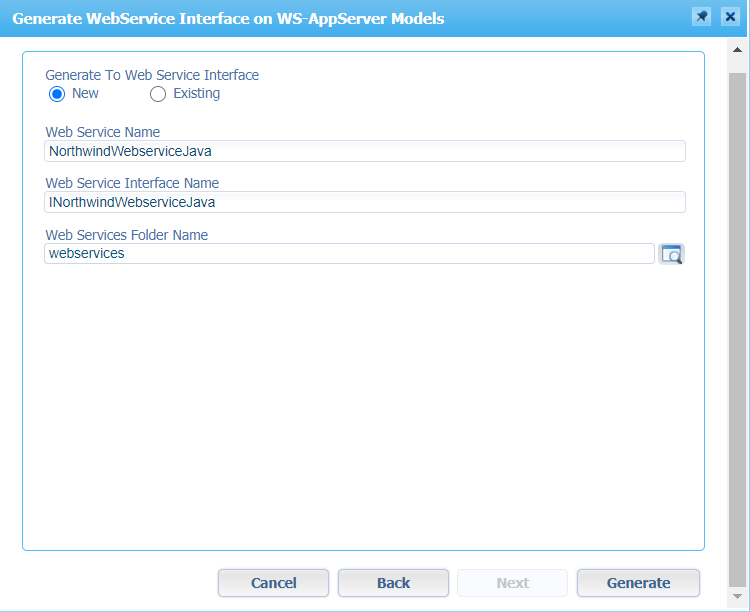750x612 pixels.
Task: Choose the Existing radio button
Action: (157, 94)
